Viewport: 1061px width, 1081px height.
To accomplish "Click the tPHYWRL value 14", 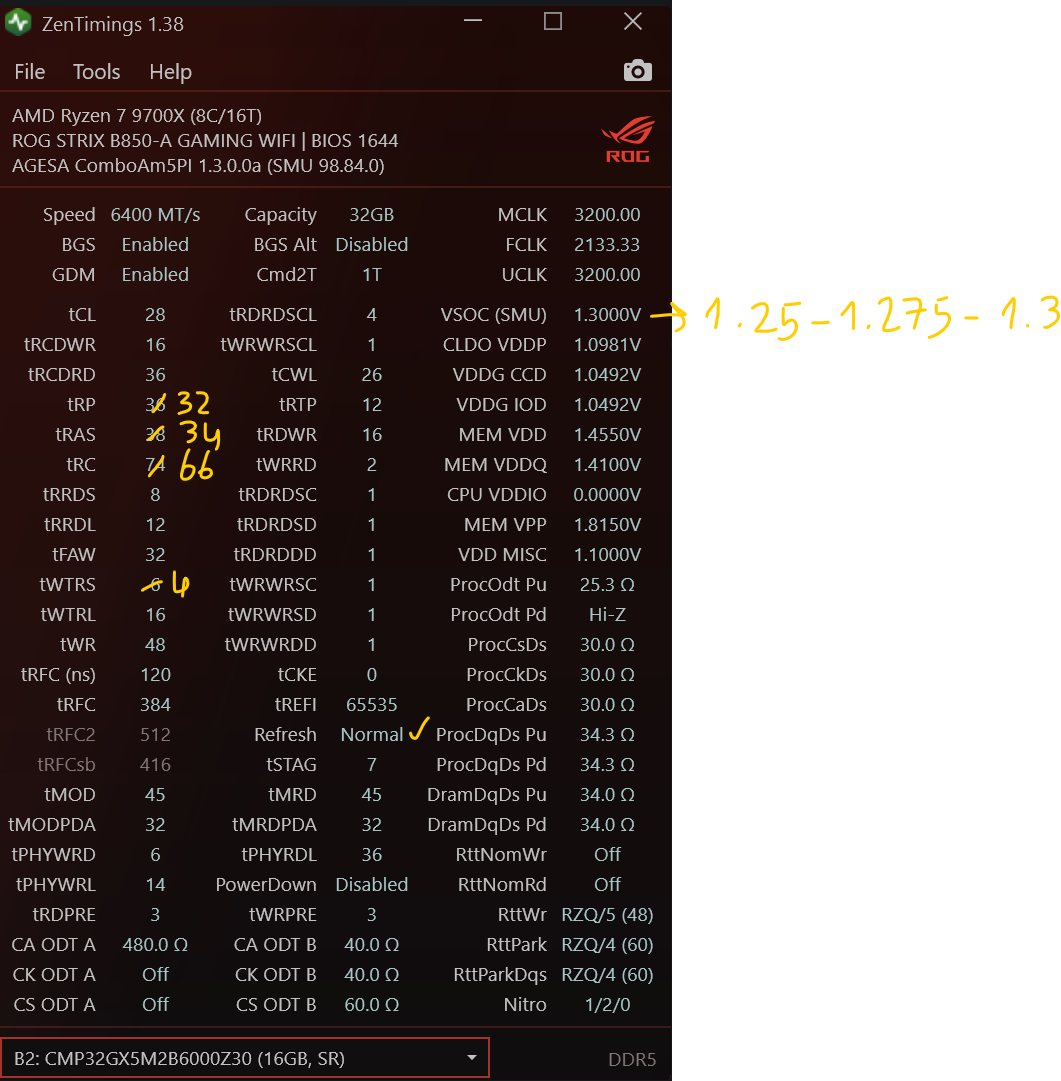I will tap(155, 885).
